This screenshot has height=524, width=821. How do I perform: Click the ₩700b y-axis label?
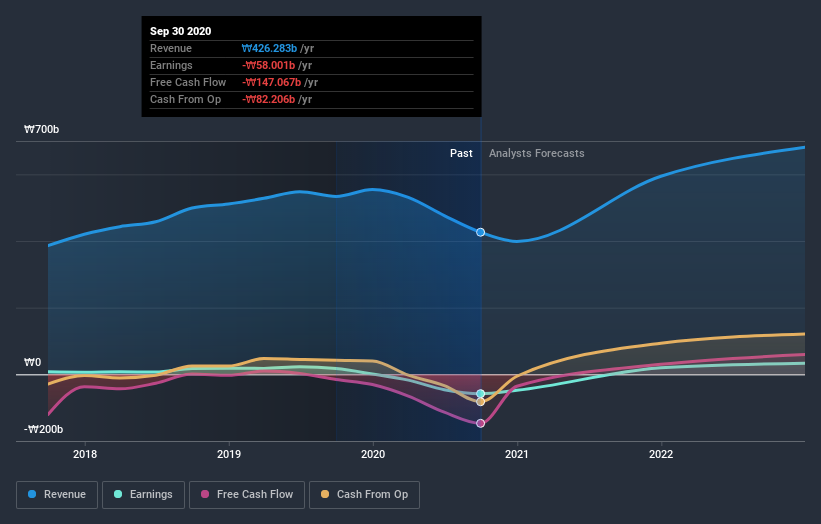[41, 129]
